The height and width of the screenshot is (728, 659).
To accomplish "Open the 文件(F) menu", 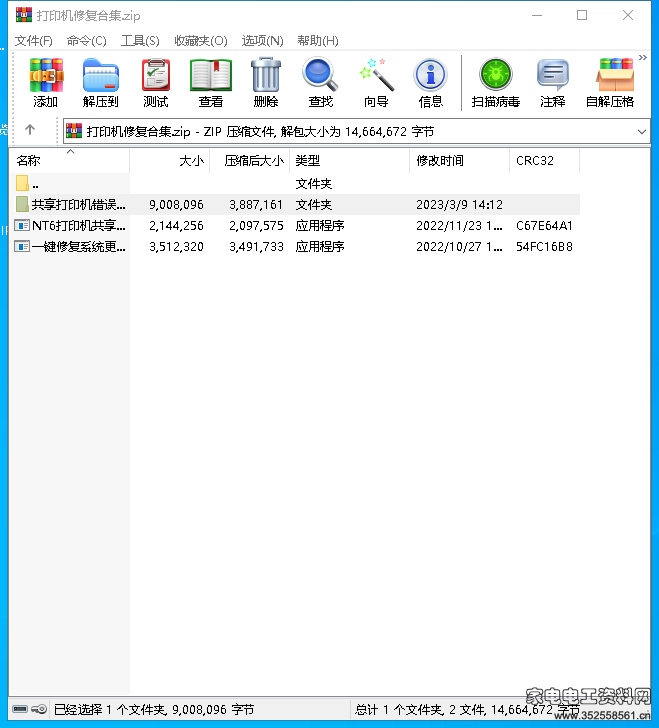I will [x=33, y=41].
